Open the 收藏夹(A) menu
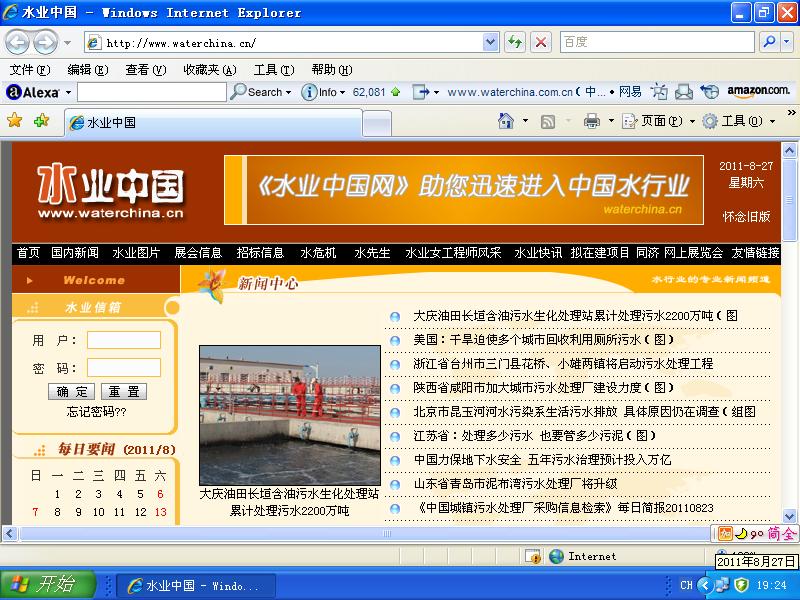Viewport: 800px width, 600px height. (x=210, y=69)
